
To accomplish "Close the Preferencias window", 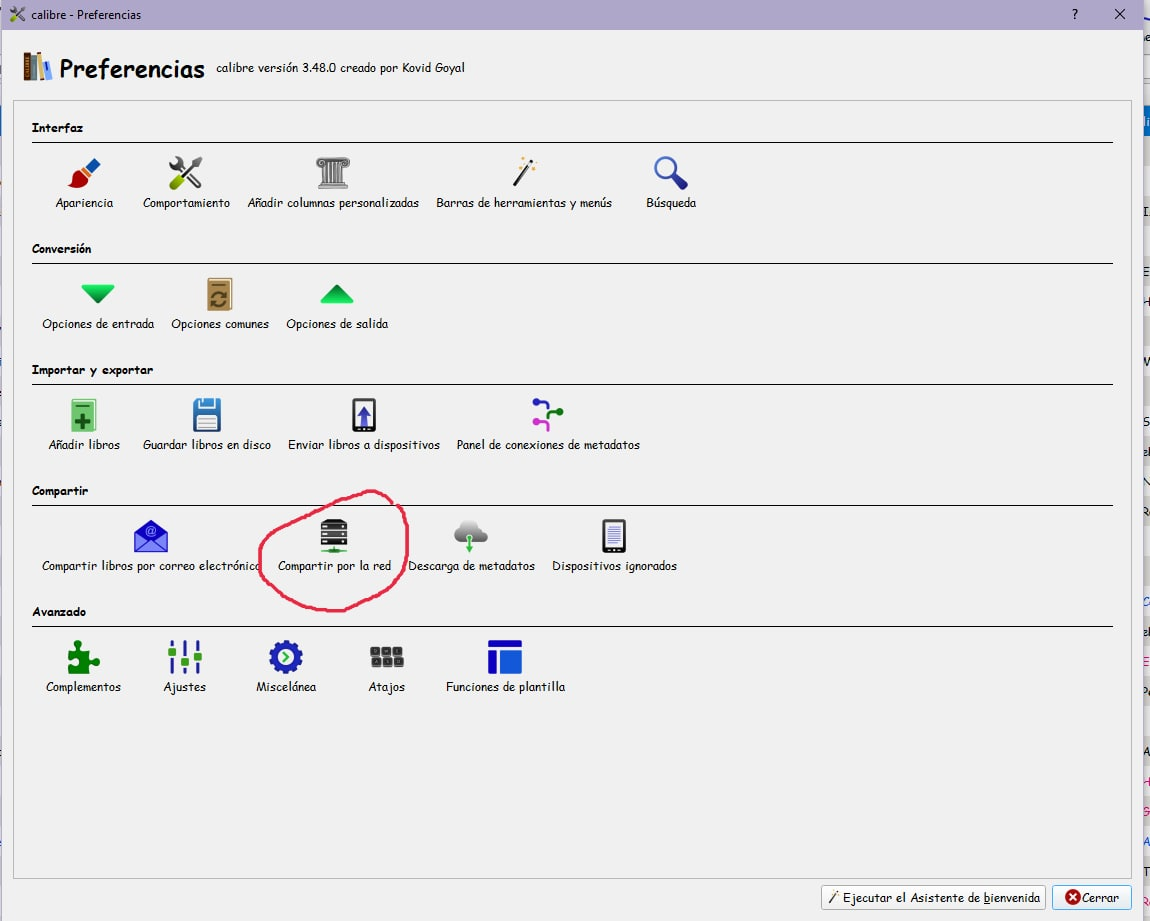I will click(1120, 14).
